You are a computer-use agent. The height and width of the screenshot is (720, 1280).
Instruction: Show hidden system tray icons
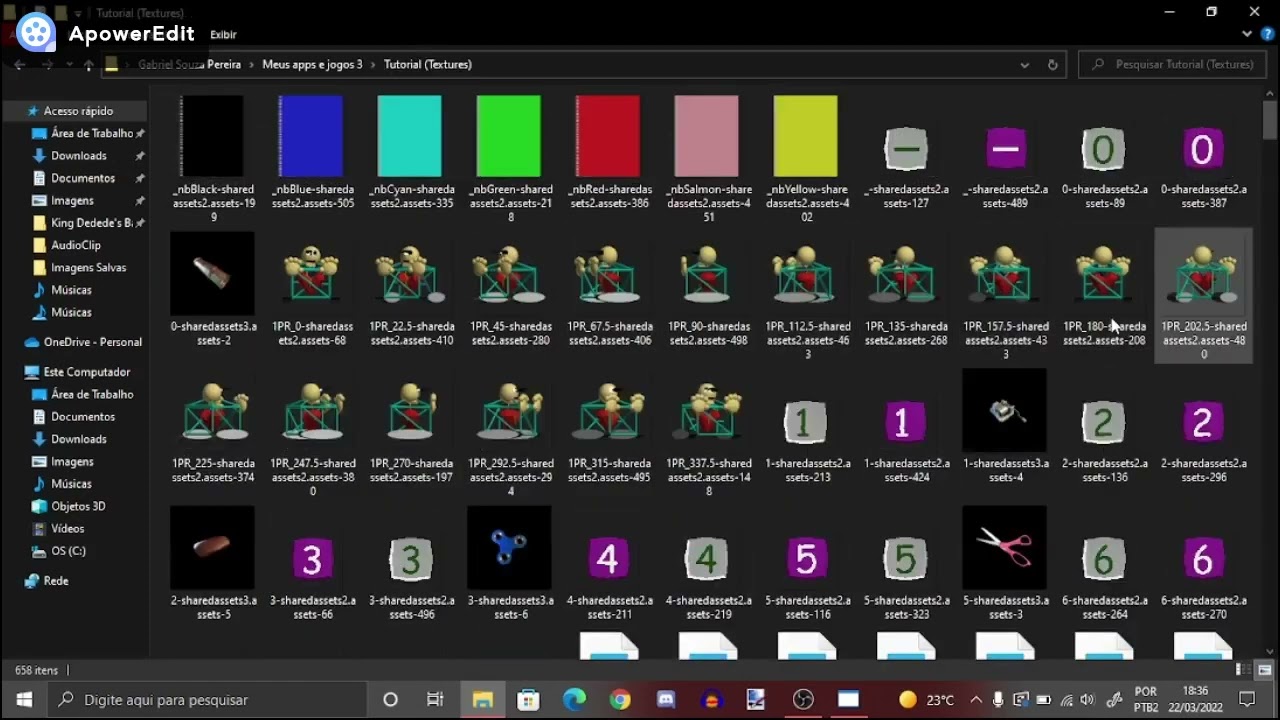click(975, 700)
